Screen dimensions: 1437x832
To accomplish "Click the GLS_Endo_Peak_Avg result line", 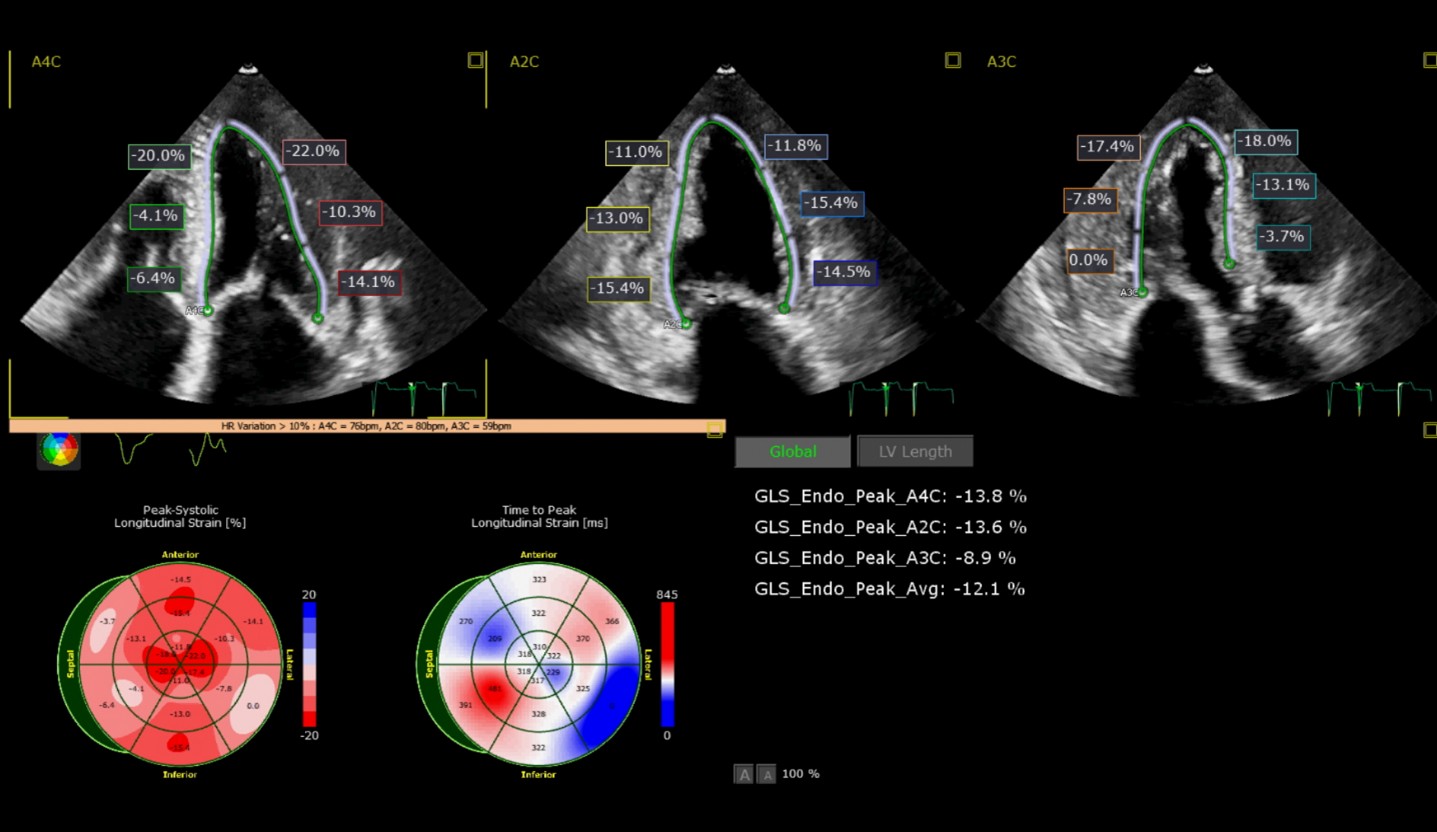I will (889, 589).
